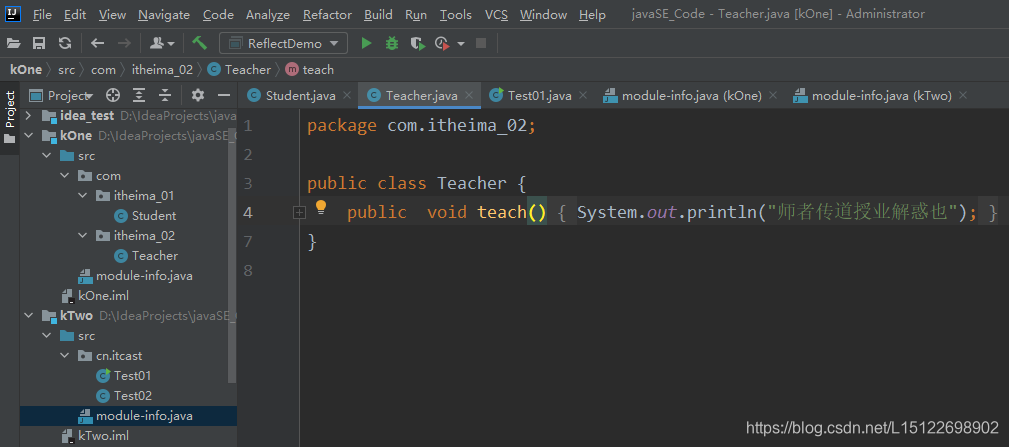The height and width of the screenshot is (447, 1009).
Task: Click the Expand All icon in Project panel
Action: tap(139, 96)
